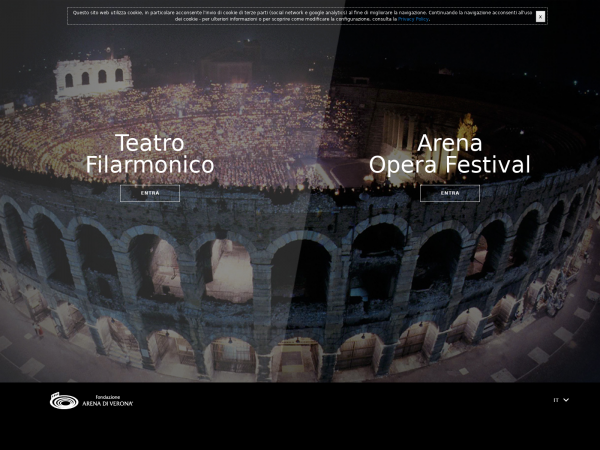Open the Privacy Policy link

click(x=413, y=19)
